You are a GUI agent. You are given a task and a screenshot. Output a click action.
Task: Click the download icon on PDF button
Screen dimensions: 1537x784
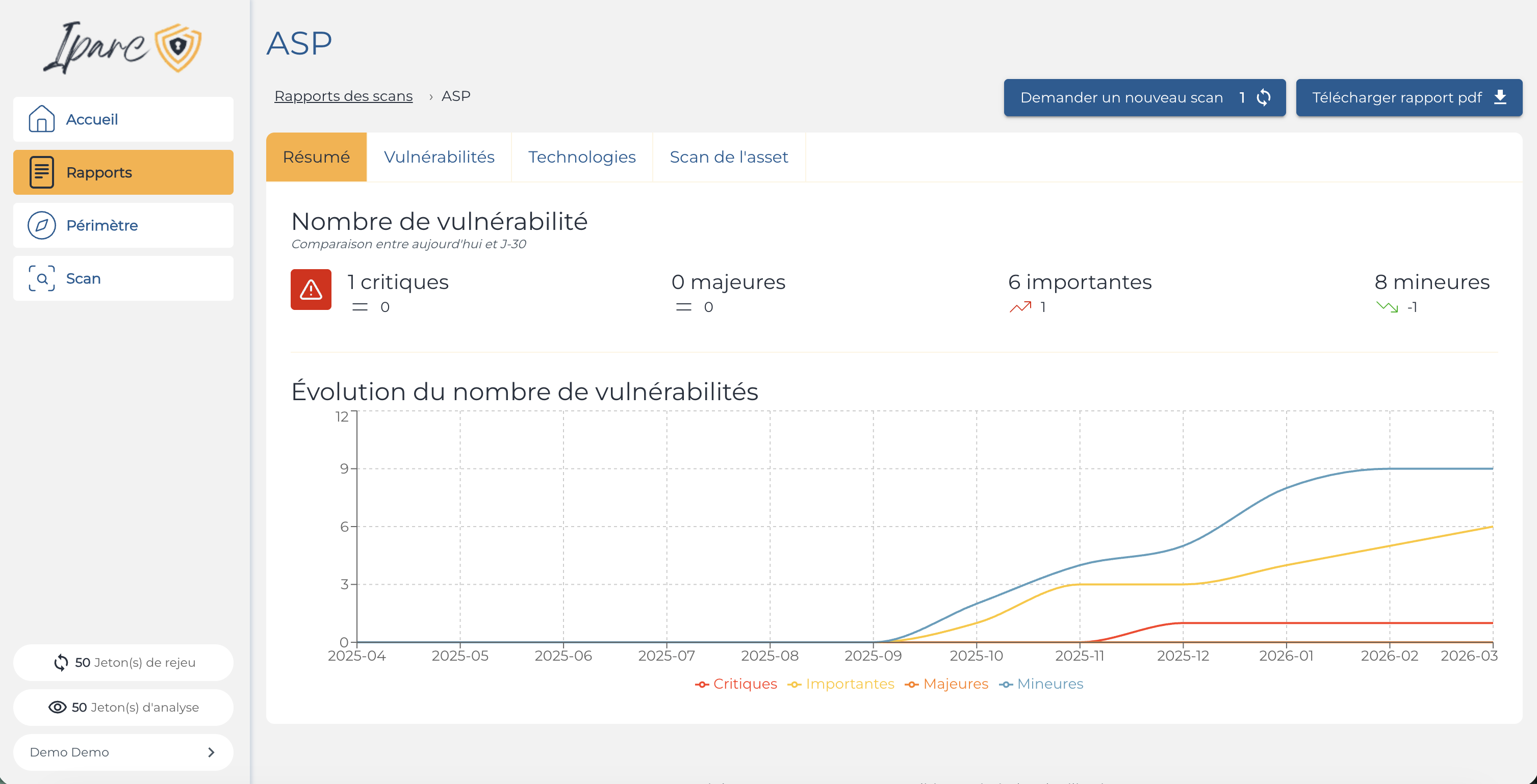point(1501,97)
